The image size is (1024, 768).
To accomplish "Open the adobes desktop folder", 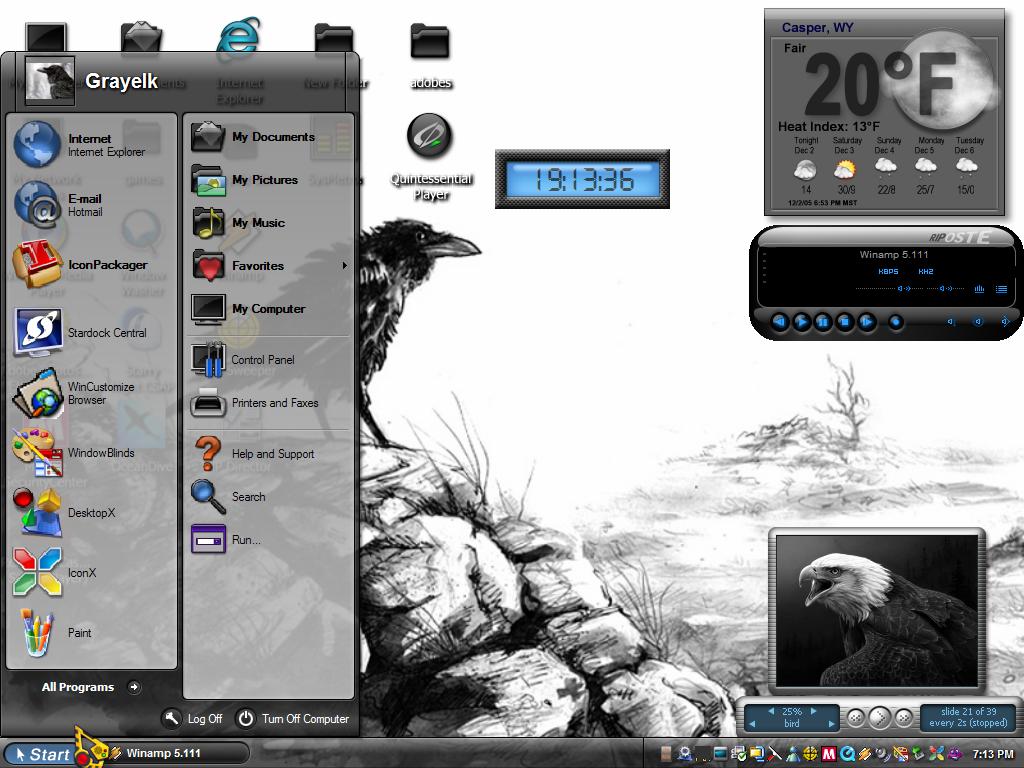I will tap(430, 55).
